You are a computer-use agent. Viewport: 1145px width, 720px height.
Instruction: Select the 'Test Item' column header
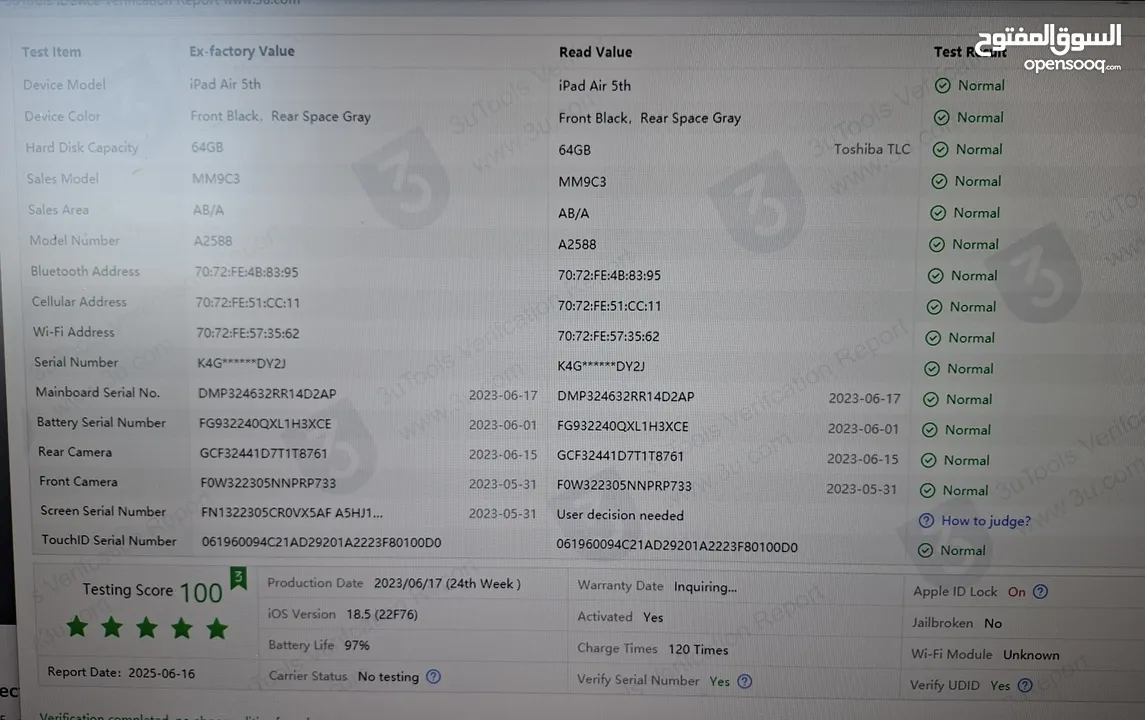pos(51,52)
